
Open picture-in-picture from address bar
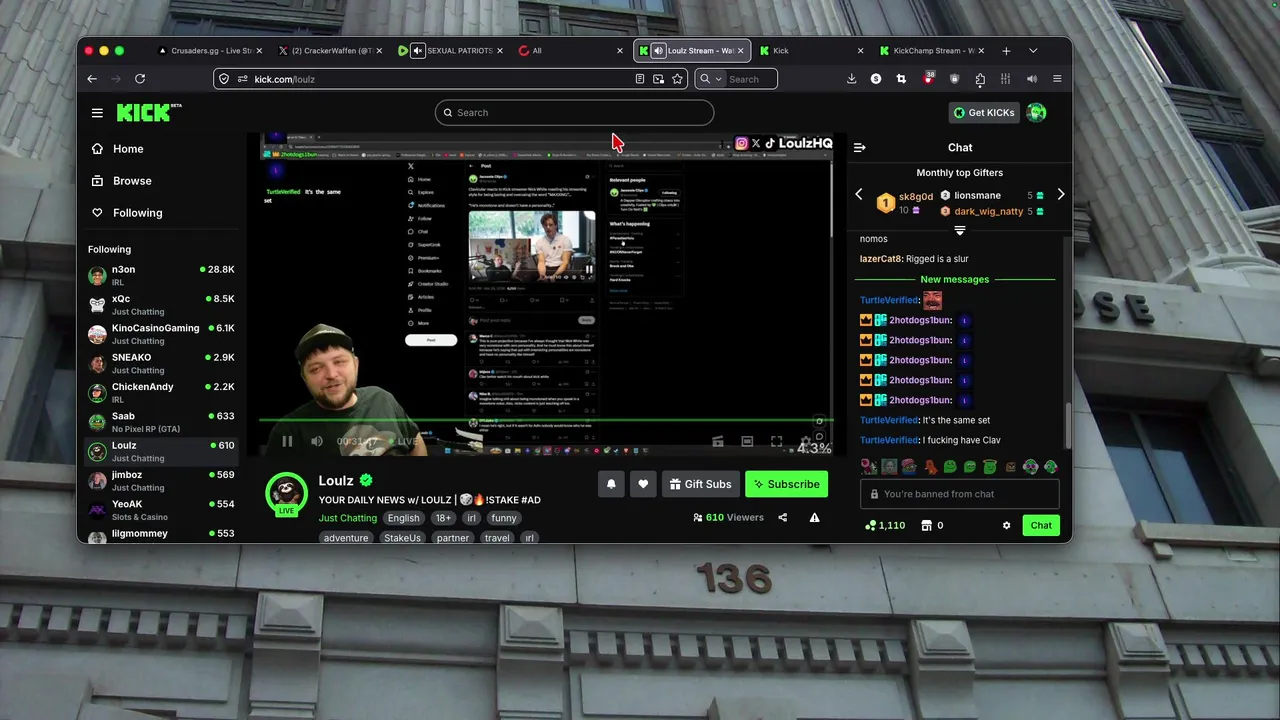(x=658, y=79)
